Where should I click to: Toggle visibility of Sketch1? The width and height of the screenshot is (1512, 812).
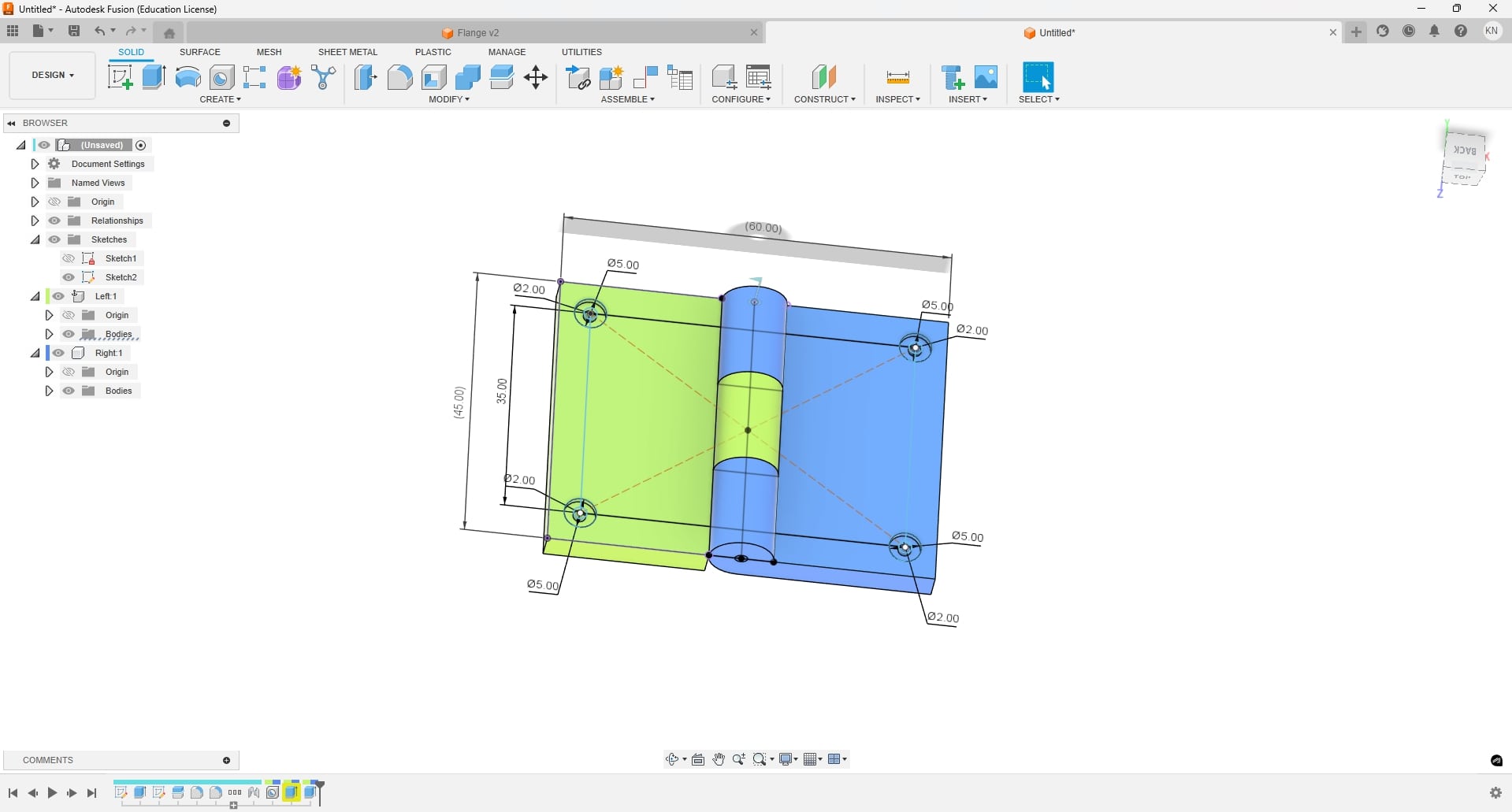click(69, 258)
